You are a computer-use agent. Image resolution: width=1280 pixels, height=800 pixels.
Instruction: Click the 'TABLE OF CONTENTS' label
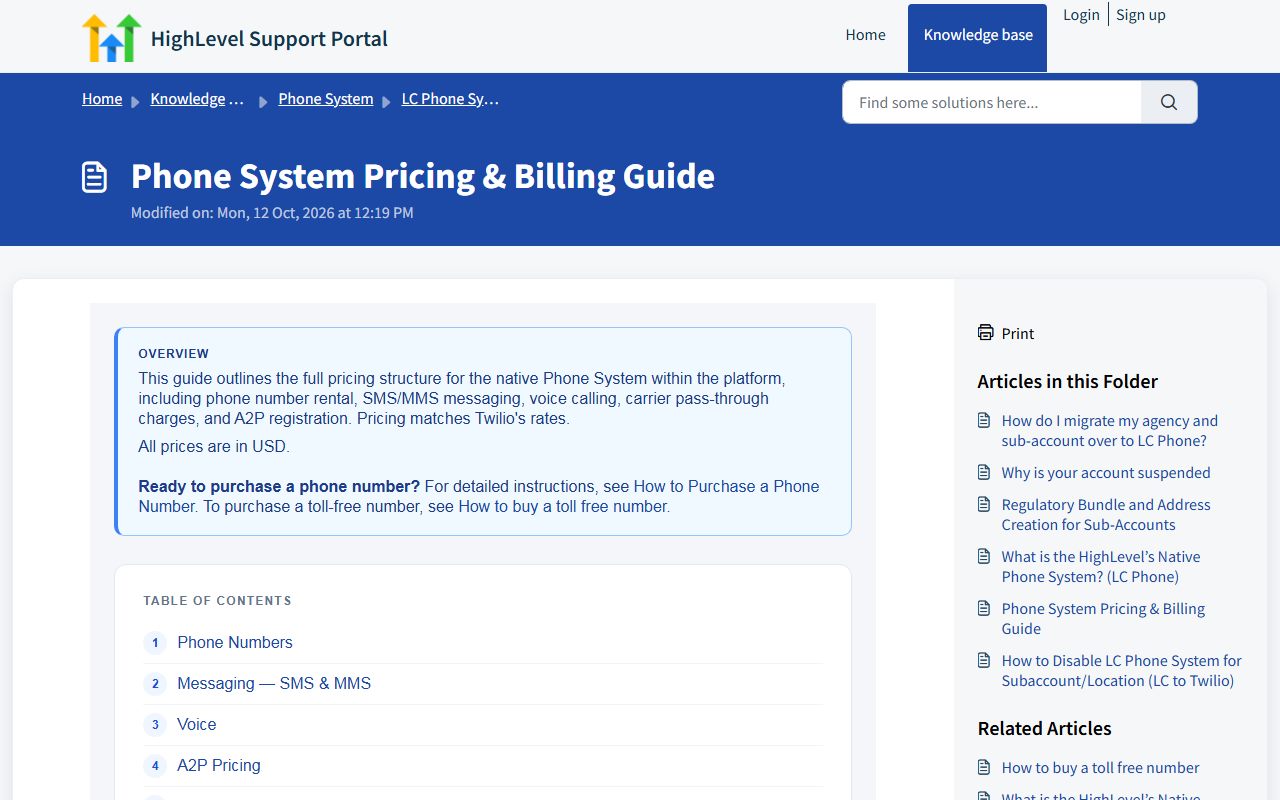(x=217, y=601)
